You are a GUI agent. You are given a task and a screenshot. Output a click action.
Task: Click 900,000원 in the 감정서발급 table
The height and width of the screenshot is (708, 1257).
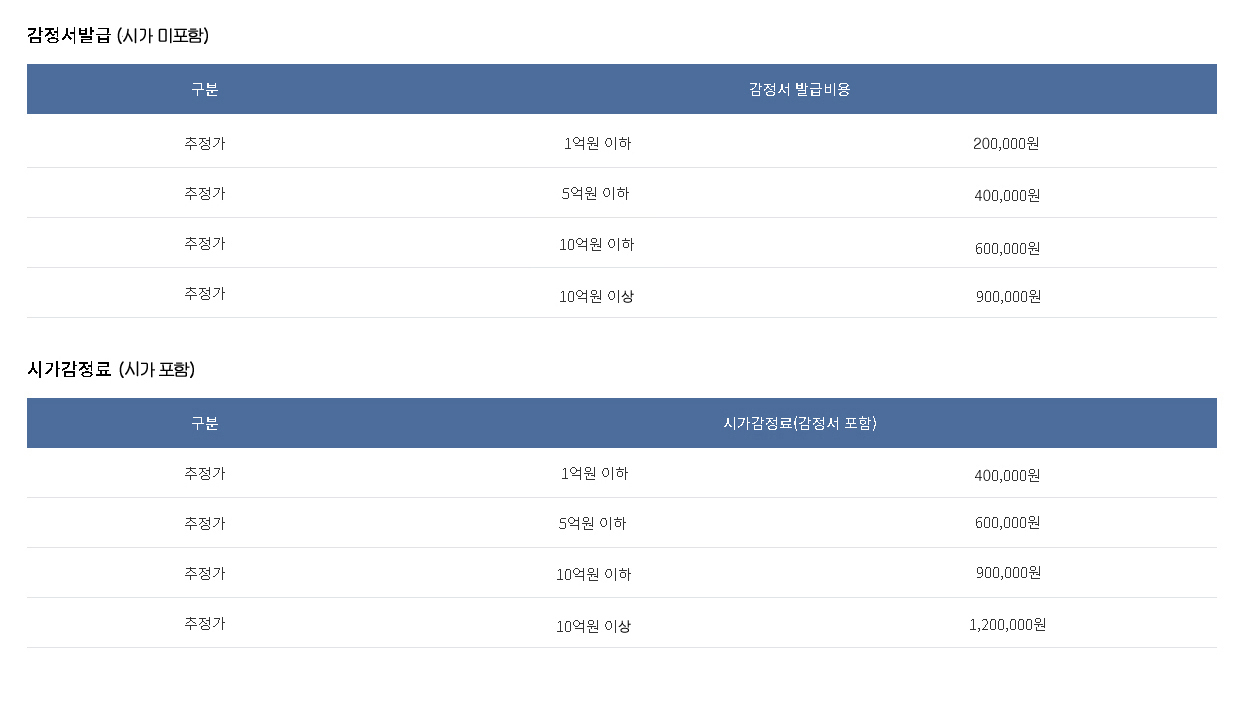point(1008,296)
